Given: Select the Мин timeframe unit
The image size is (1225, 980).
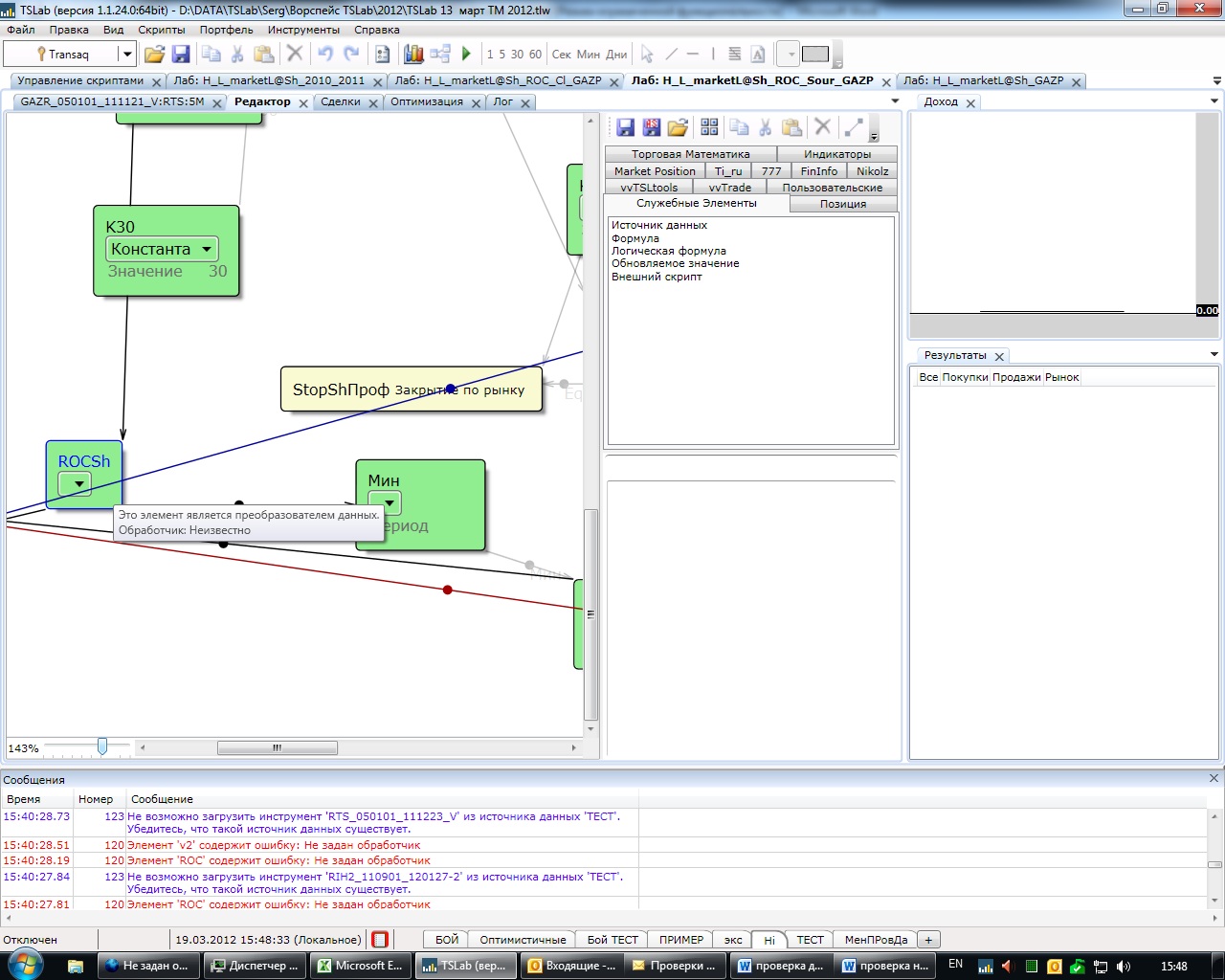Looking at the screenshot, I should tap(588, 55).
